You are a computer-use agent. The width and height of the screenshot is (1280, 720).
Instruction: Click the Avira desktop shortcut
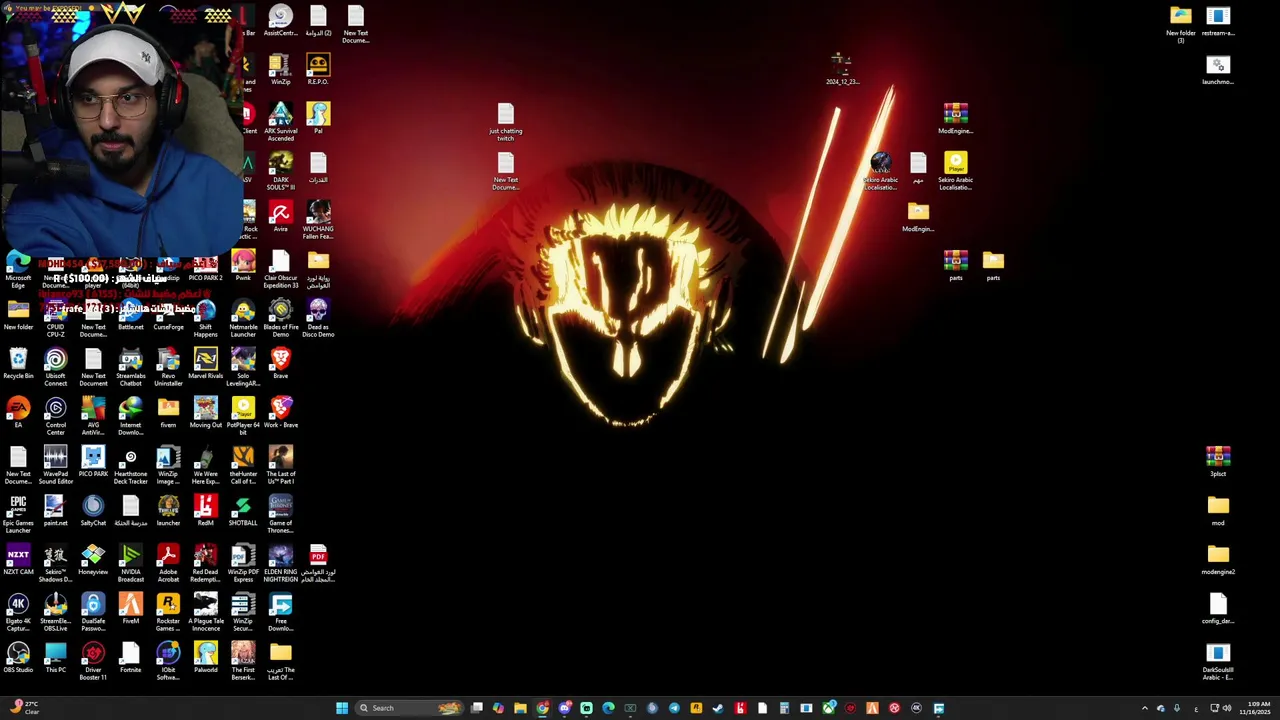coord(281,216)
